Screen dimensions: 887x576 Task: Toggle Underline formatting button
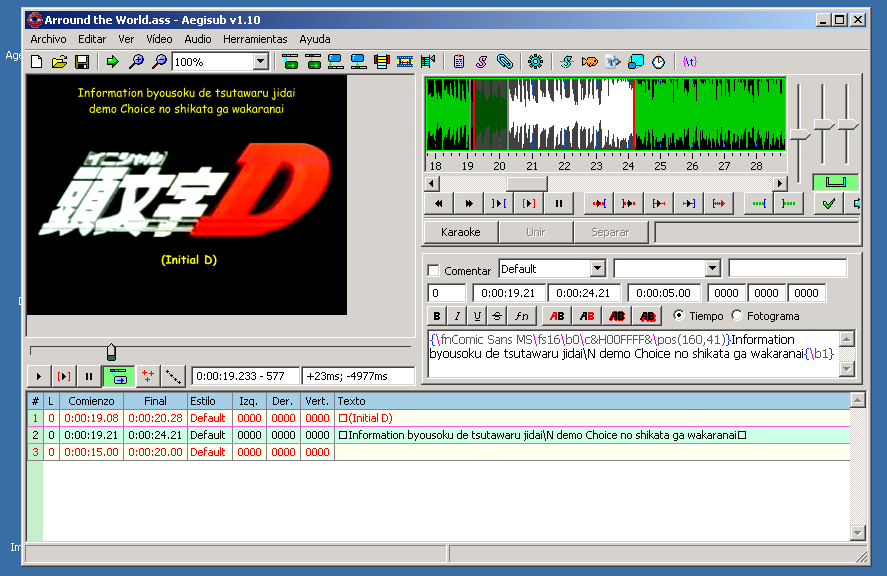pyautogui.click(x=477, y=316)
